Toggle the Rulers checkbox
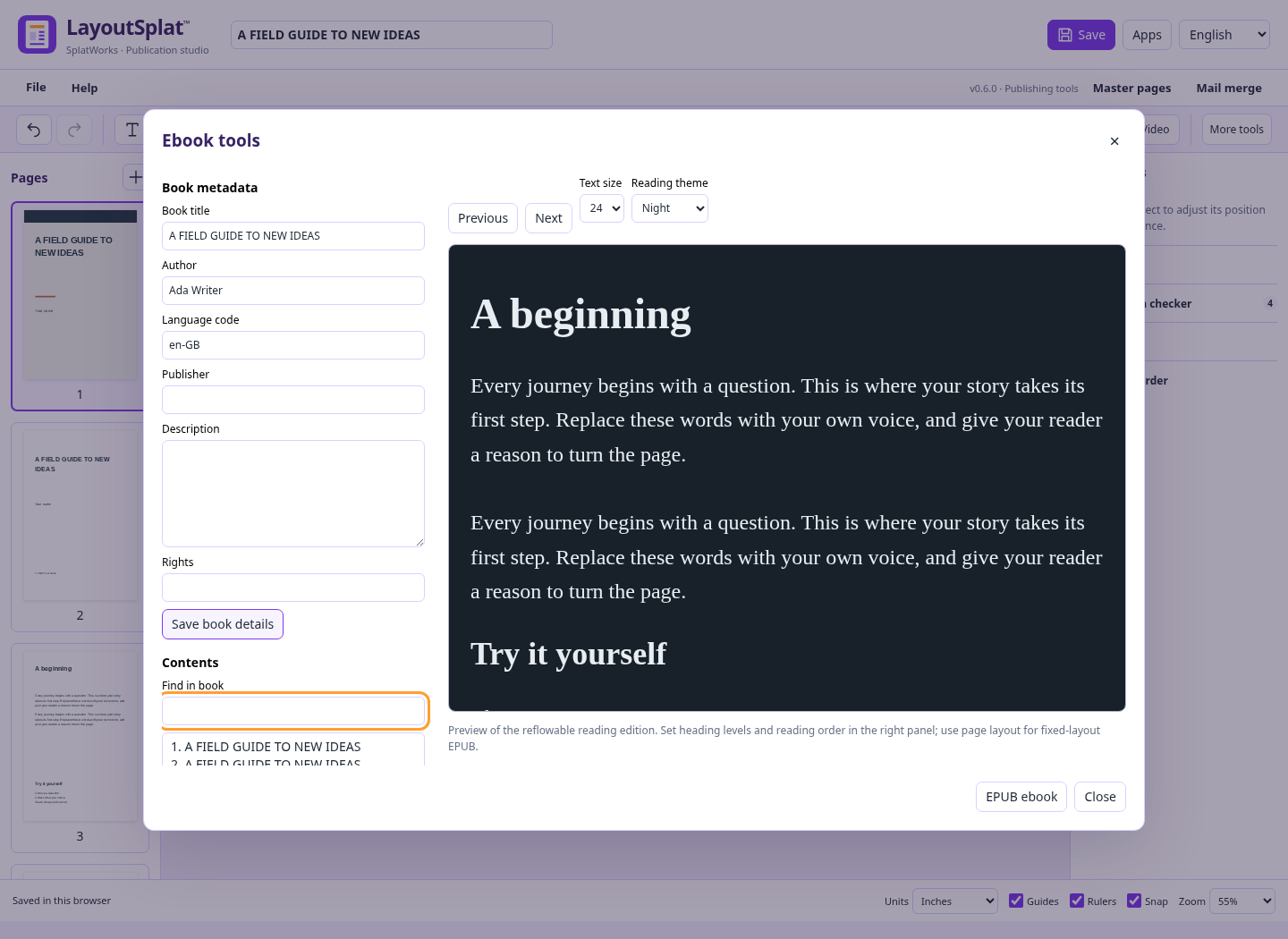This screenshot has height=939, width=1288. pyautogui.click(x=1077, y=901)
